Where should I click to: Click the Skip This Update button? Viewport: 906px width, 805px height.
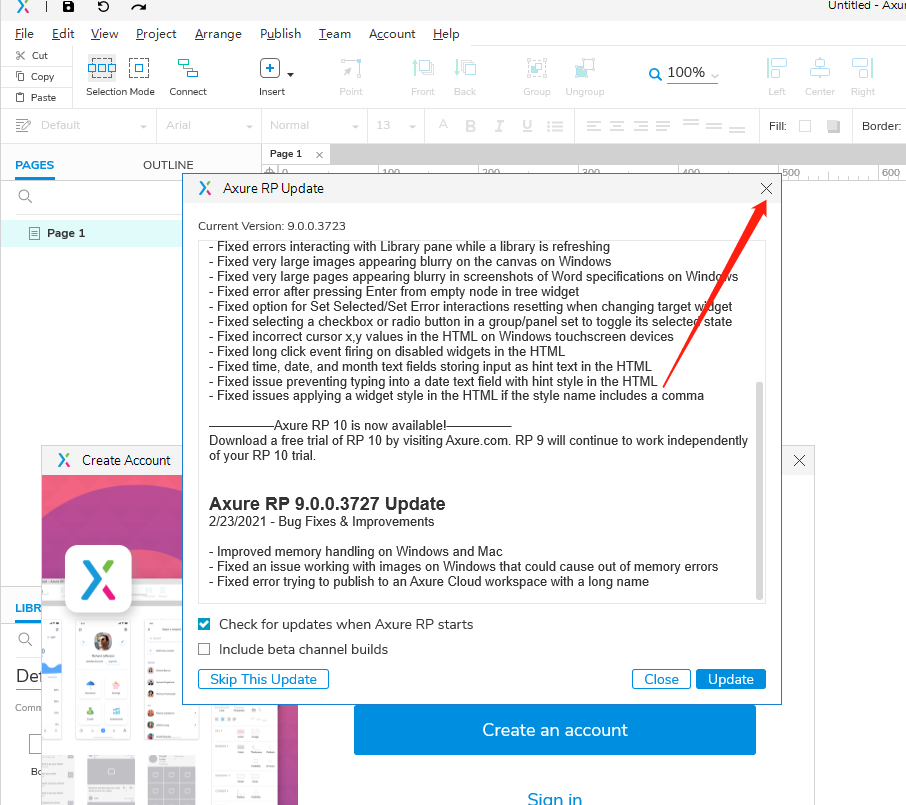click(263, 679)
